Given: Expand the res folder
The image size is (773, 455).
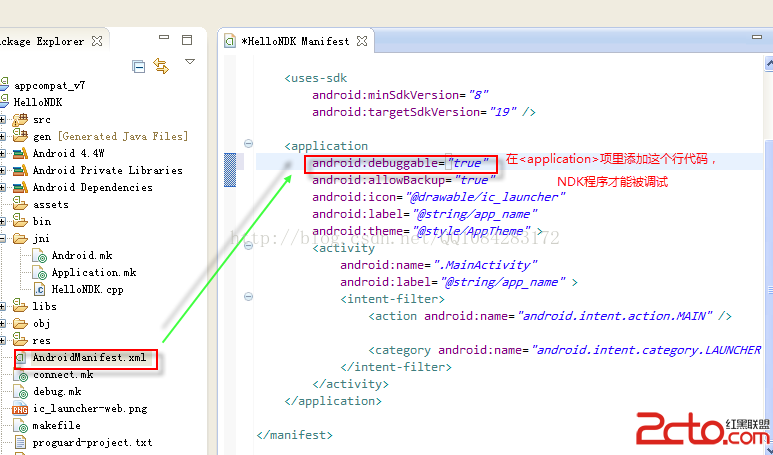Looking at the screenshot, I should [2, 340].
